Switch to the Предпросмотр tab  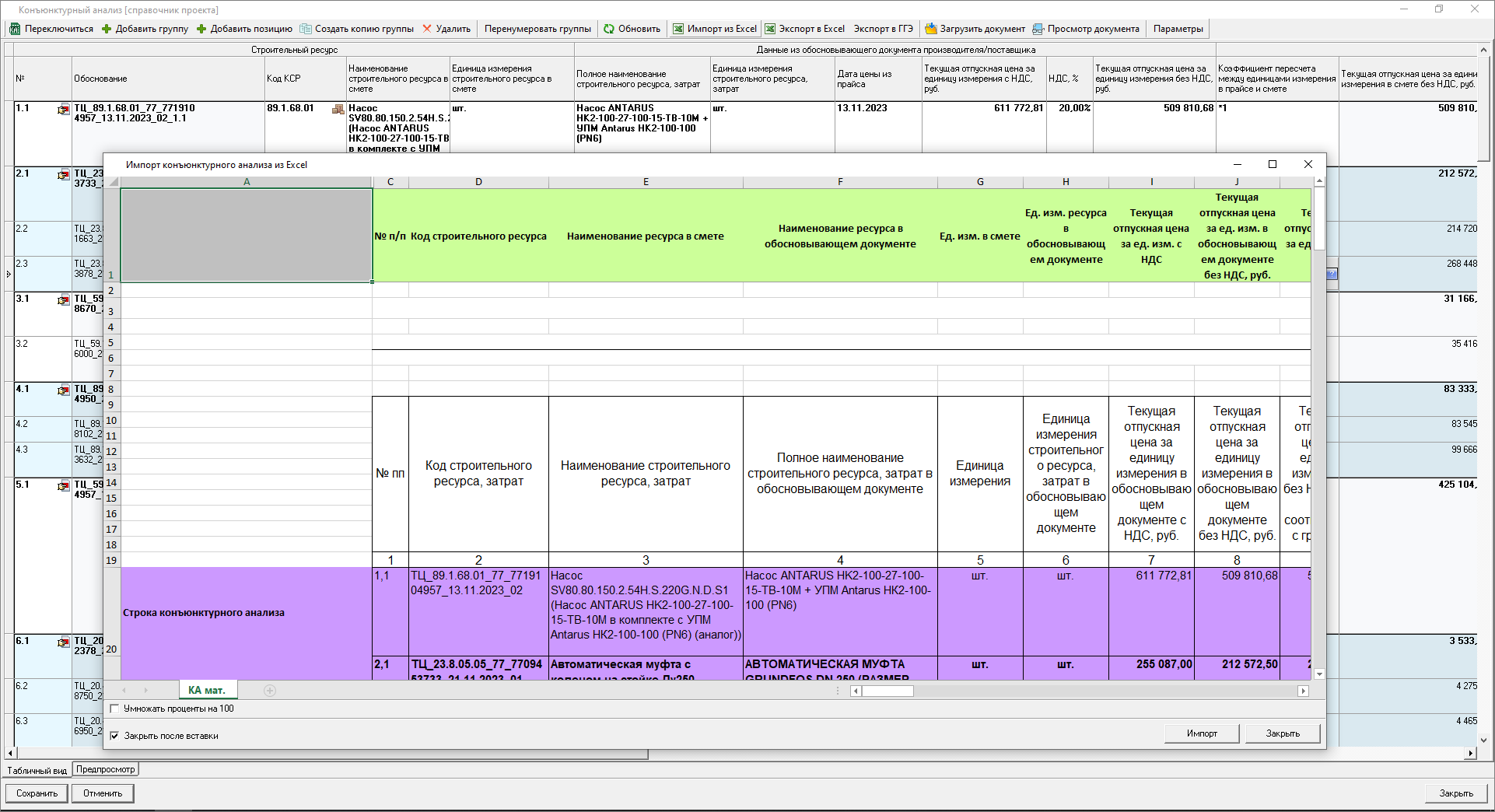tap(106, 769)
